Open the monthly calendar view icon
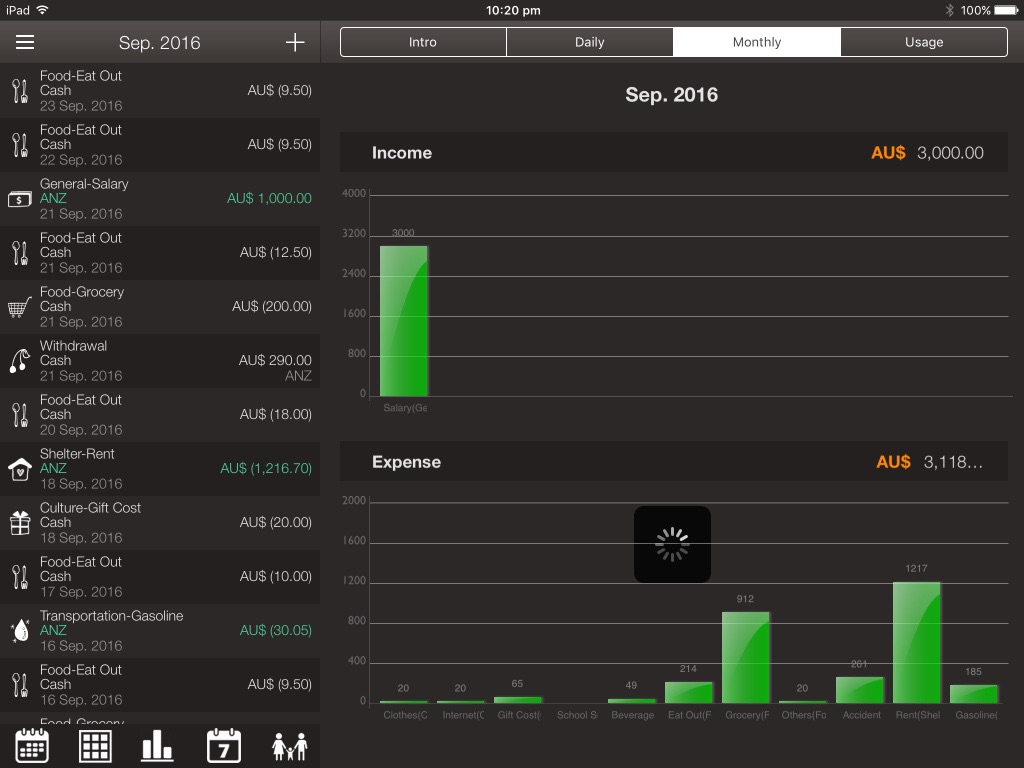 click(32, 746)
